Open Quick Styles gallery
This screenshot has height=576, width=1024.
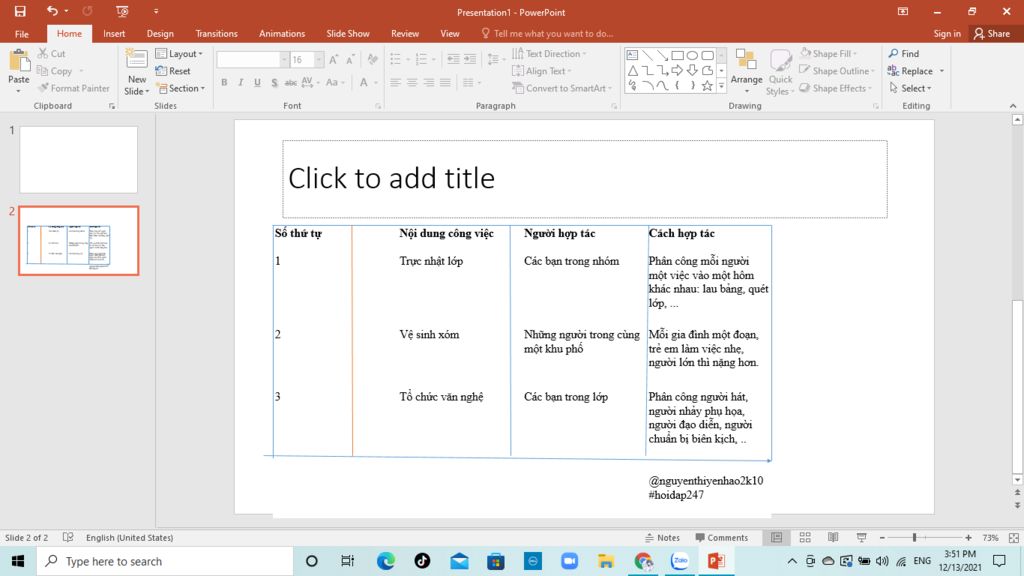pyautogui.click(x=780, y=72)
